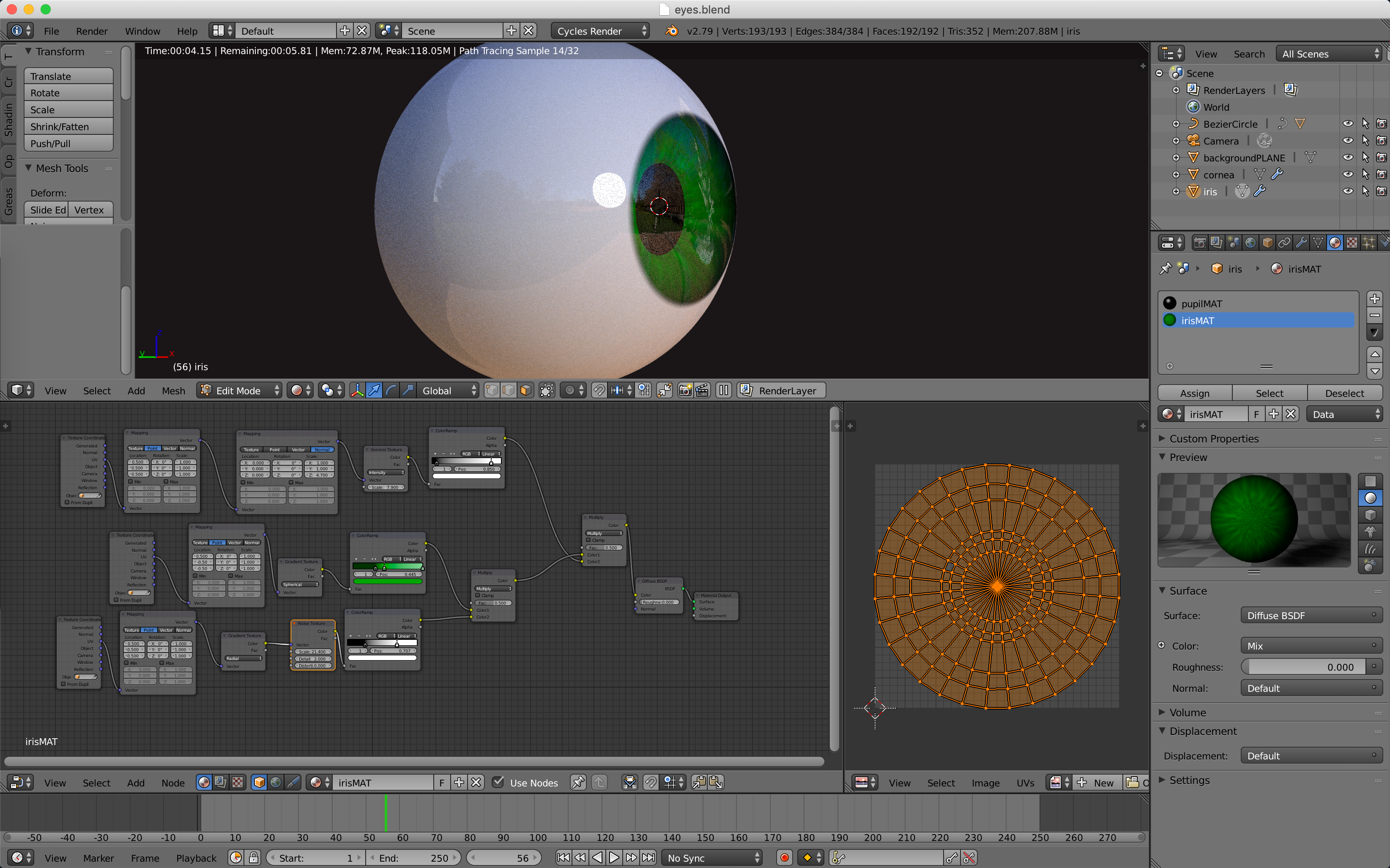Screen dimensions: 1390x868
Task: Toggle the Use Nodes checkbox
Action: 497,782
